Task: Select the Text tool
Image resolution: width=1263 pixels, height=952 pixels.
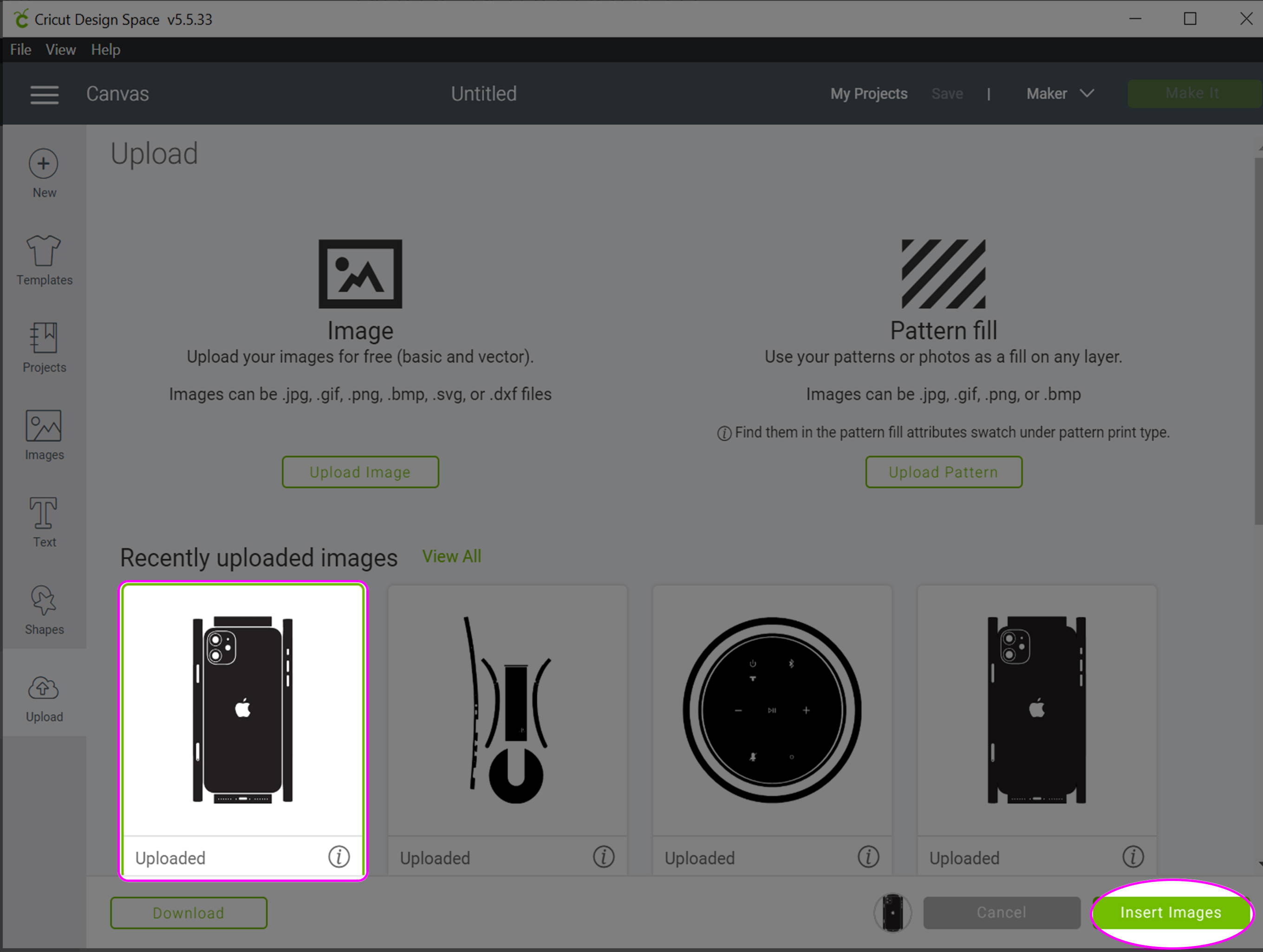Action: pyautogui.click(x=44, y=522)
